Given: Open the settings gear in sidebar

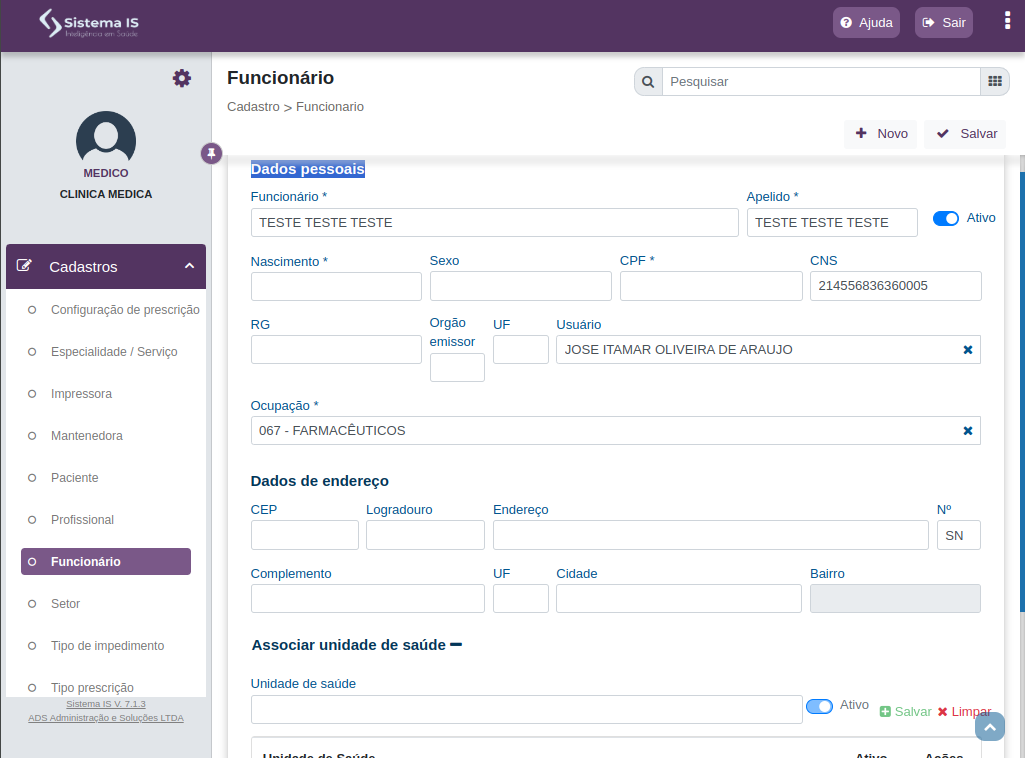Looking at the screenshot, I should (182, 78).
